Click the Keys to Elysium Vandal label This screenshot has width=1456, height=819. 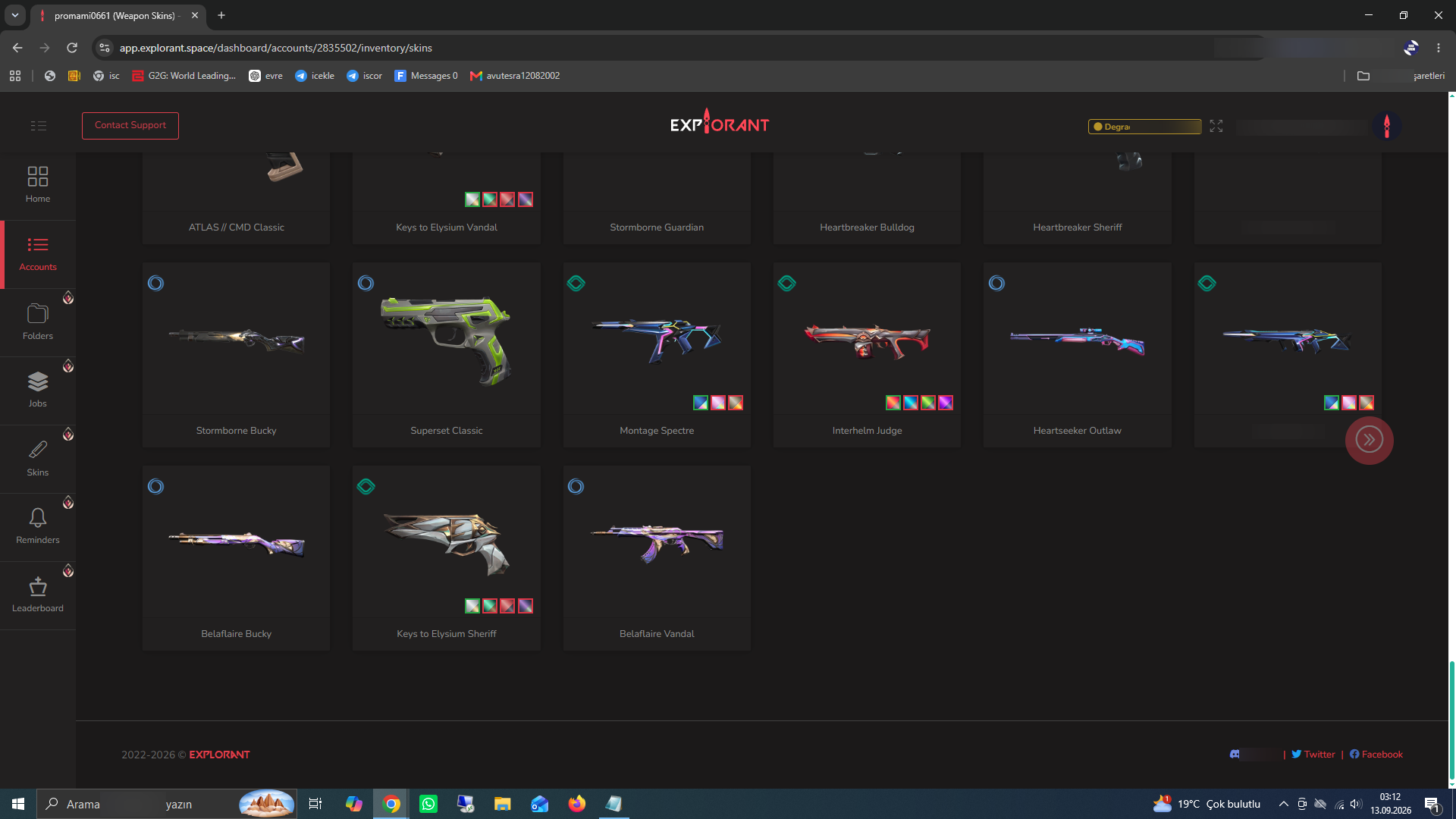pyautogui.click(x=446, y=227)
